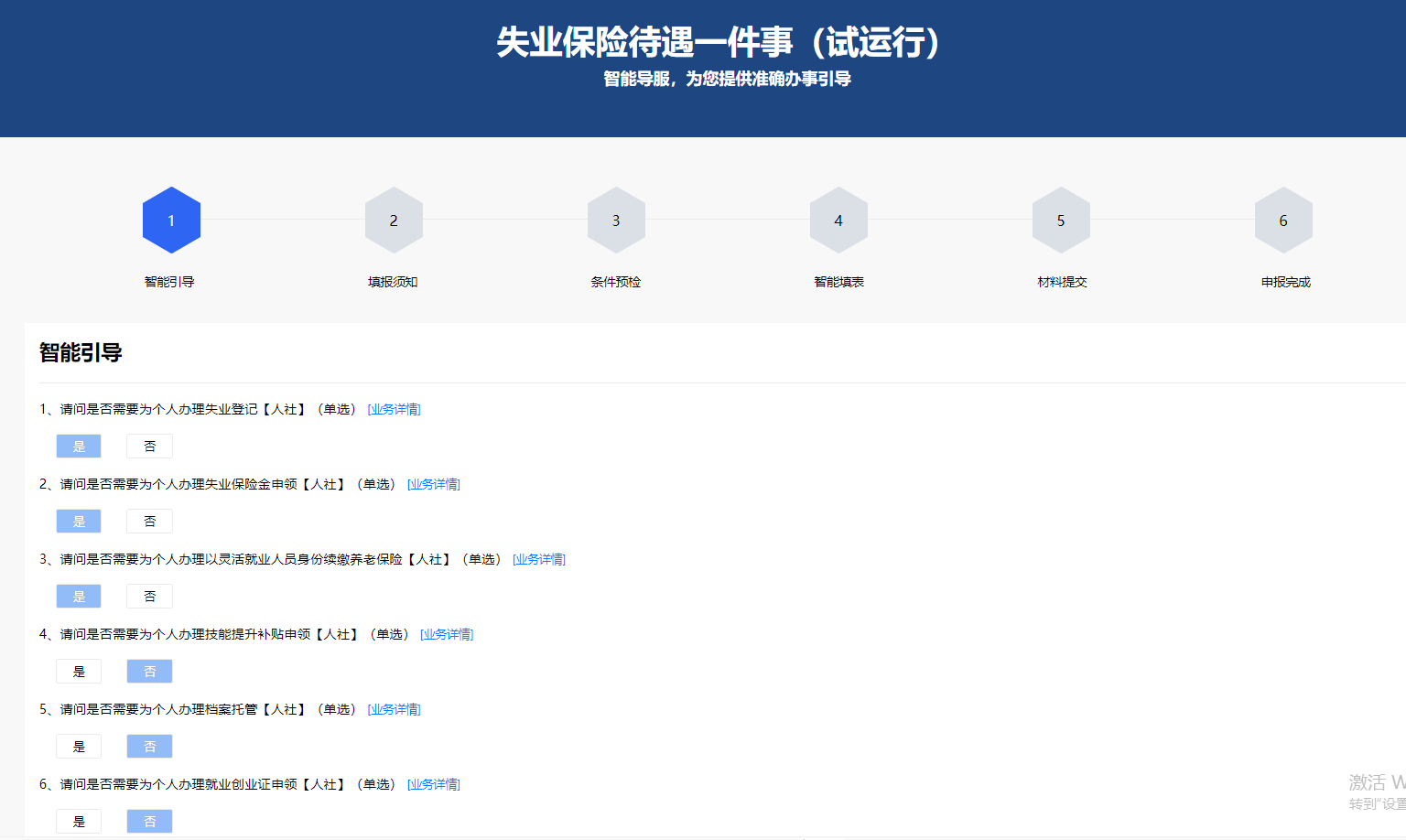The height and width of the screenshot is (840, 1406).
Task: Select 否 for the 续缴养老保险 question
Action: click(x=149, y=596)
